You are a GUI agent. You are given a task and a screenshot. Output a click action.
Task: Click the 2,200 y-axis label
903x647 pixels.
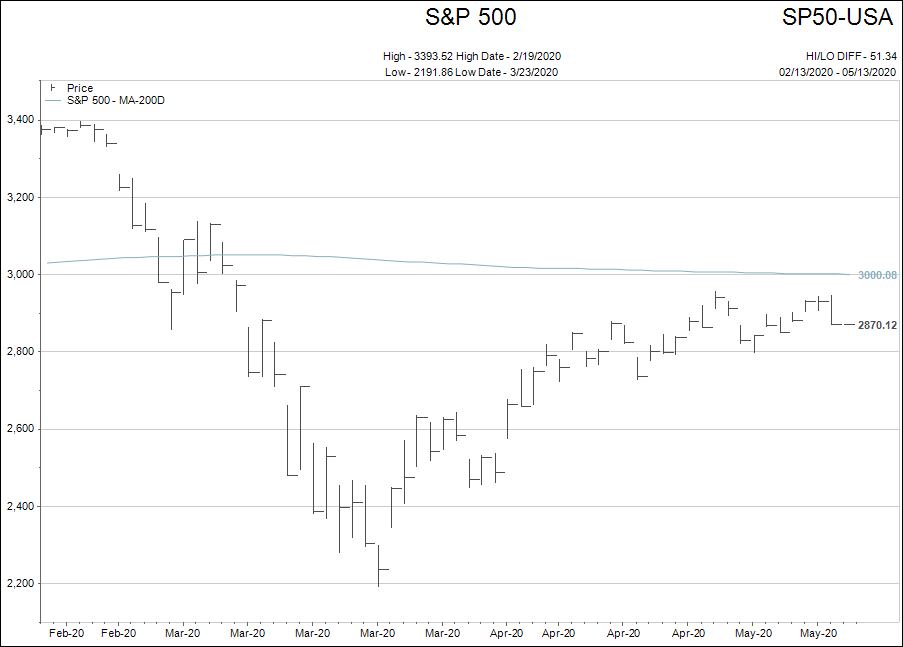pyautogui.click(x=21, y=583)
